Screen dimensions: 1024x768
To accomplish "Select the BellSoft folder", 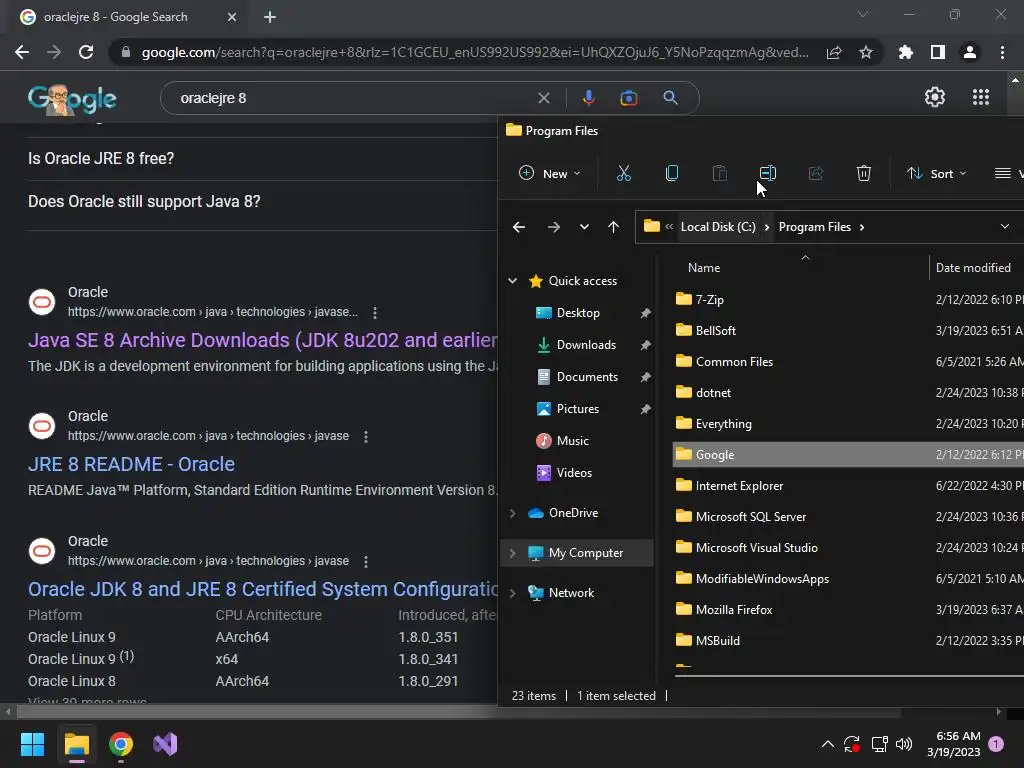I will coord(715,330).
